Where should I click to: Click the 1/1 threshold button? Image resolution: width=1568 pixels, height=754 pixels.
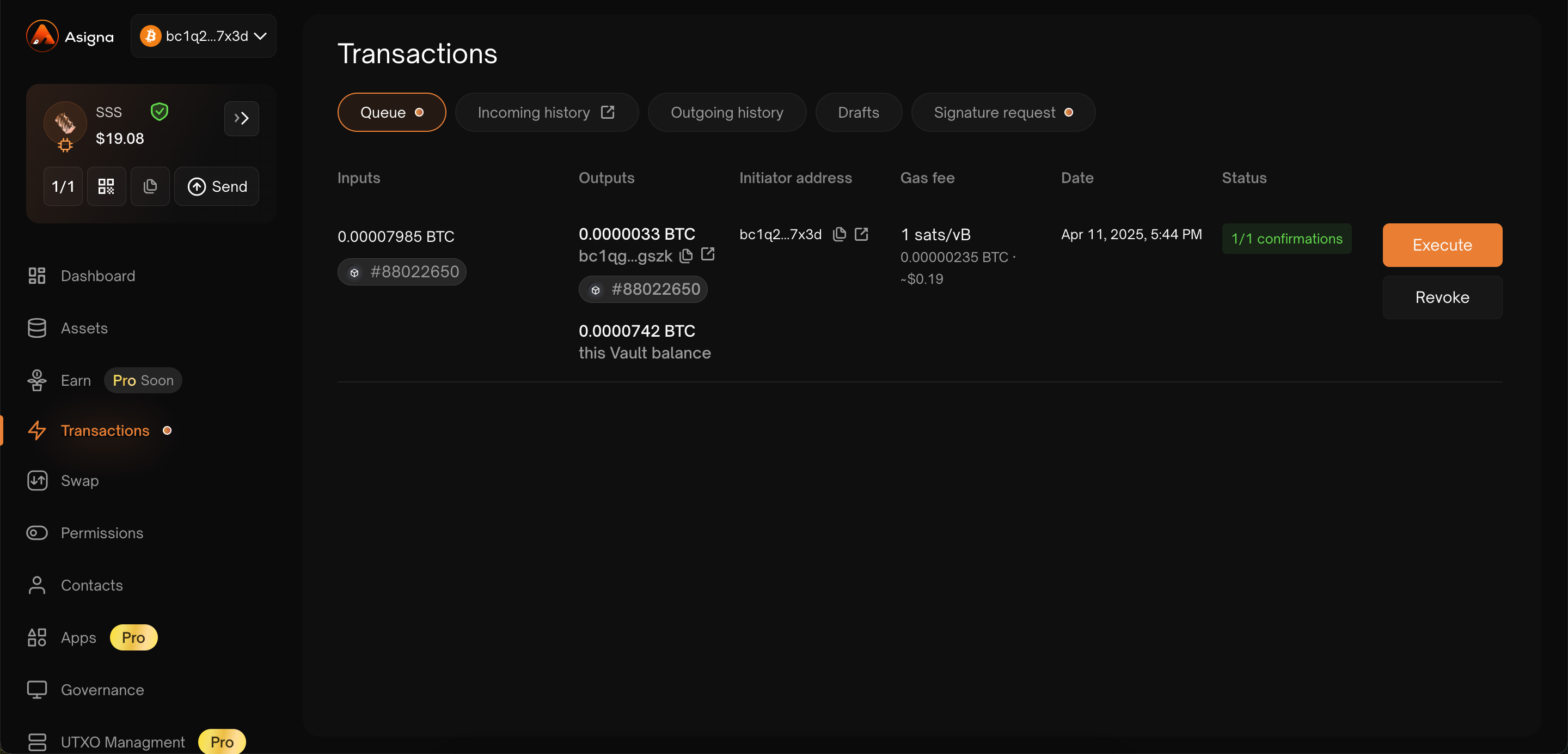tap(63, 186)
